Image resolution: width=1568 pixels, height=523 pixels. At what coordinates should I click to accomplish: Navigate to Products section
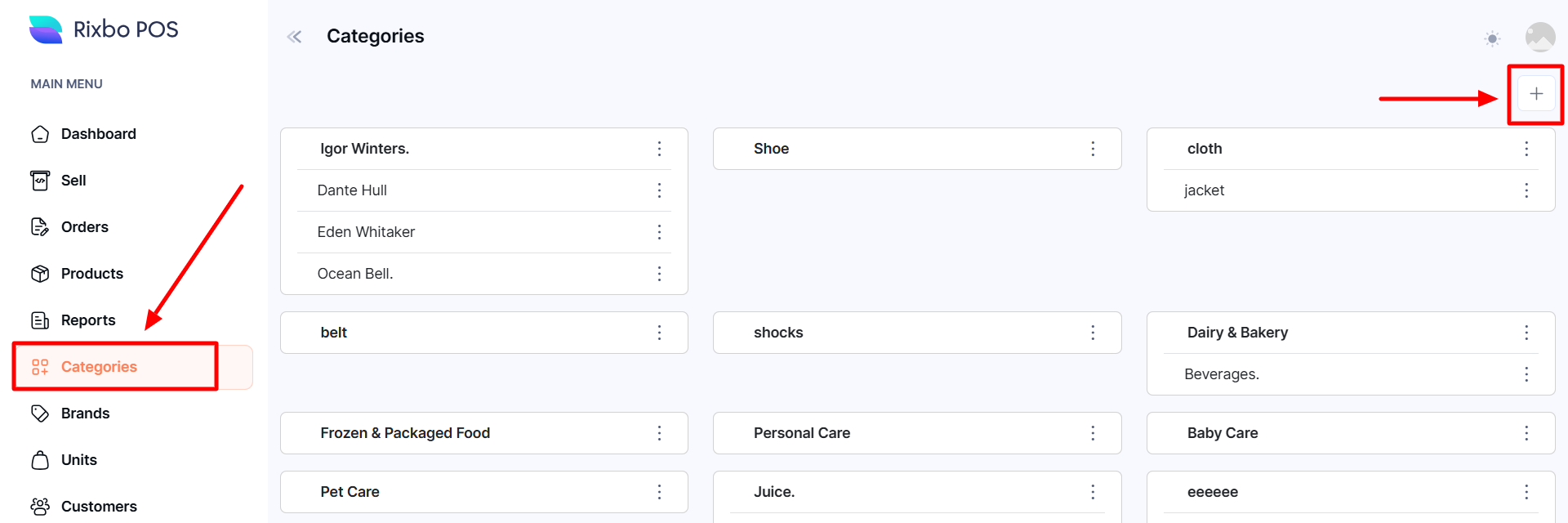[91, 274]
